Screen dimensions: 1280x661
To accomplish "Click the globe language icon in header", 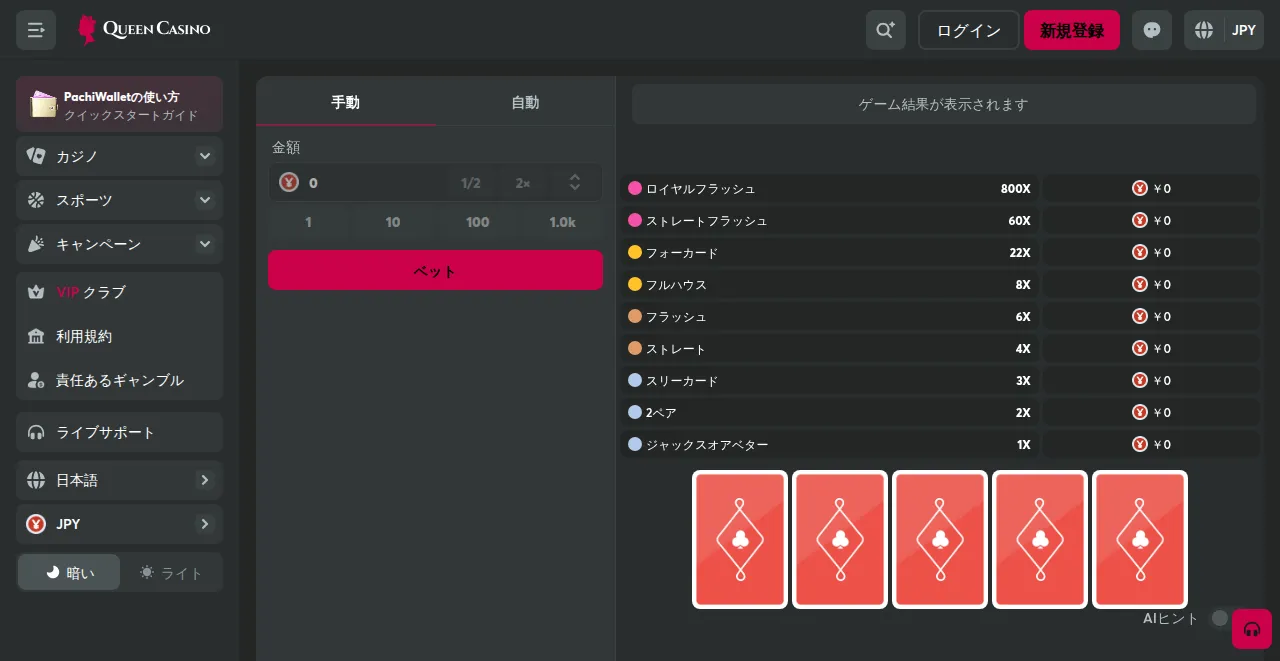I will click(1204, 30).
